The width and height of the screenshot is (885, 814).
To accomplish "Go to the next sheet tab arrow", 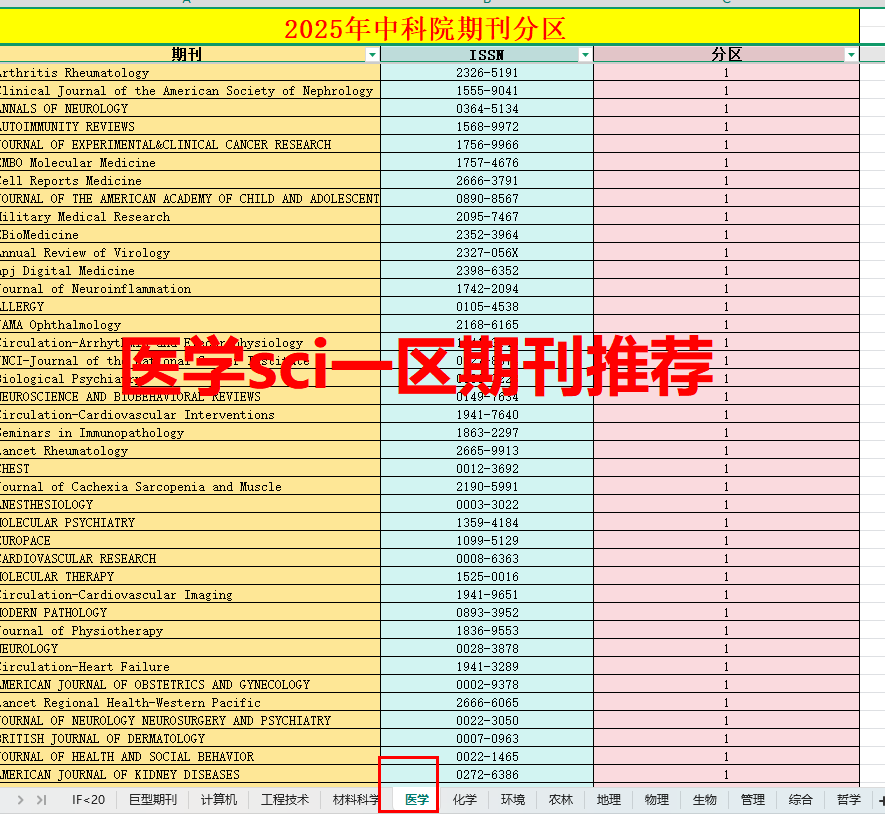I will coord(21,799).
